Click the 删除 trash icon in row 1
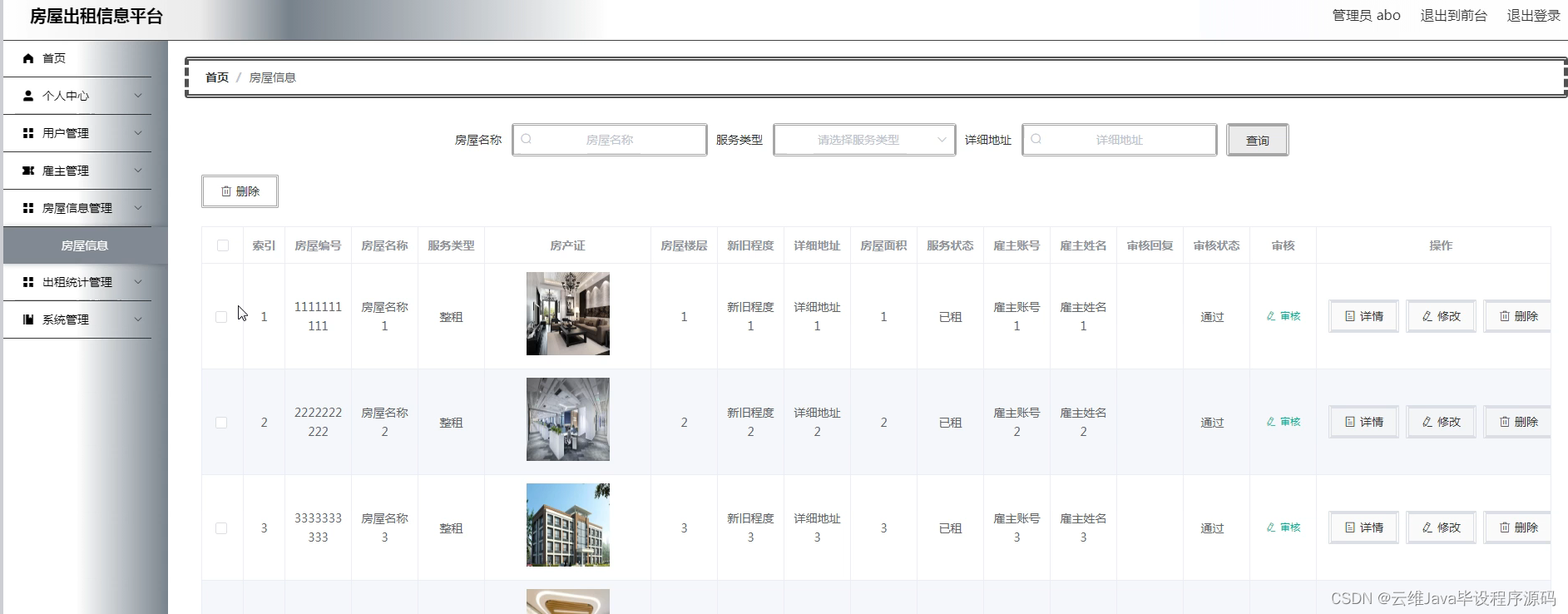 (1505, 316)
